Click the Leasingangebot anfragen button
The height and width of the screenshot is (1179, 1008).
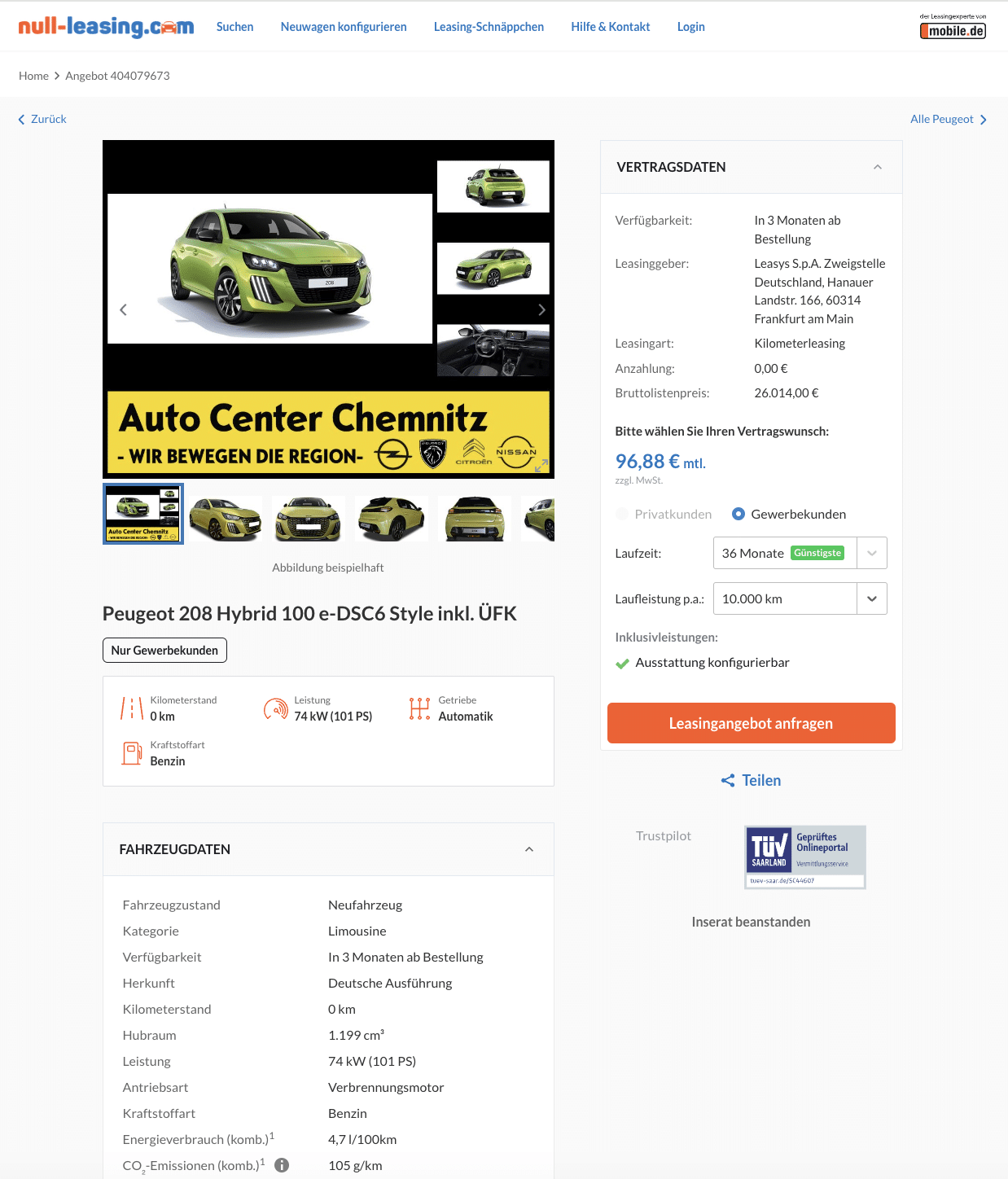coord(751,723)
